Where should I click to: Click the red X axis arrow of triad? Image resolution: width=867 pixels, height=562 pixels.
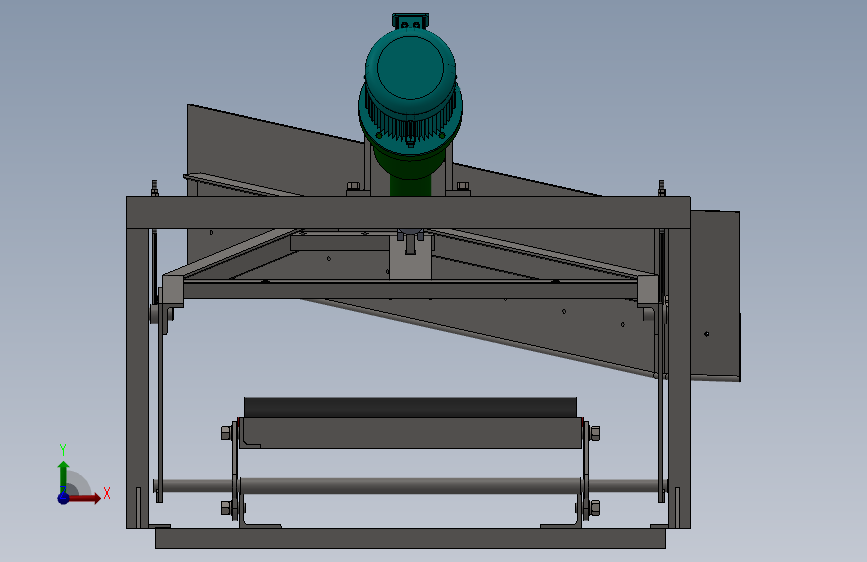click(84, 498)
